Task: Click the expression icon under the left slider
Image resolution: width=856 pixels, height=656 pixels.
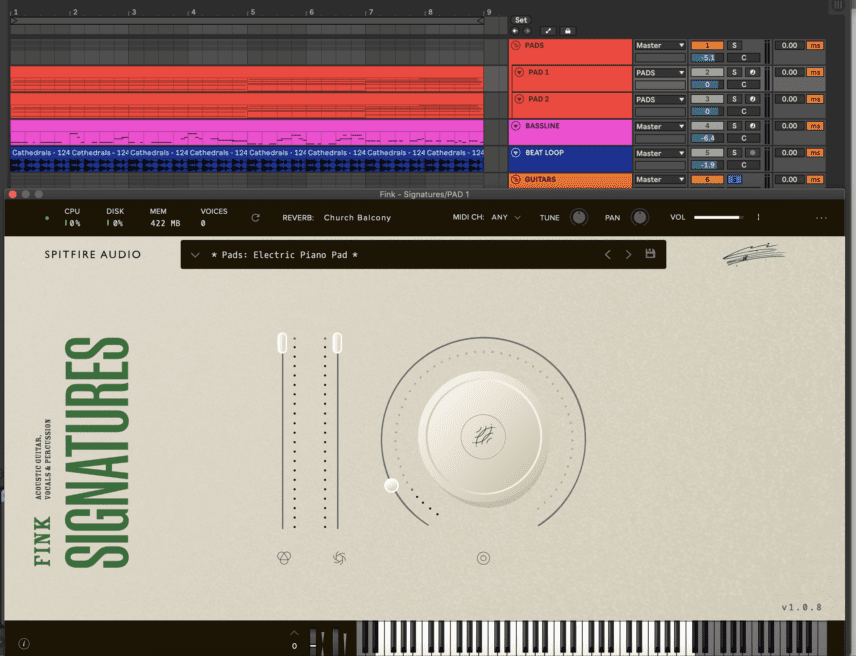Action: tap(284, 558)
